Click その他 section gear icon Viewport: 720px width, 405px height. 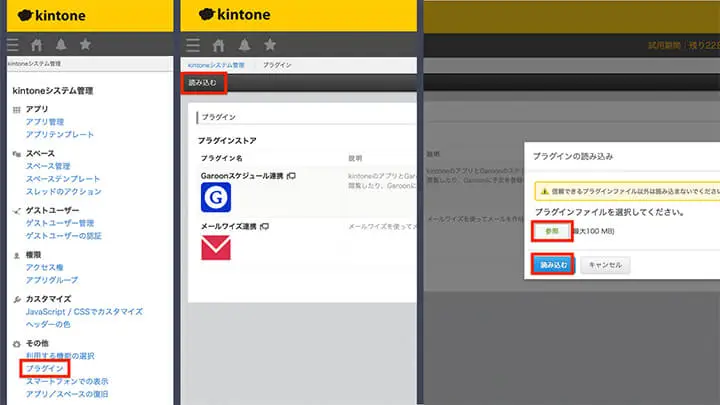17,344
